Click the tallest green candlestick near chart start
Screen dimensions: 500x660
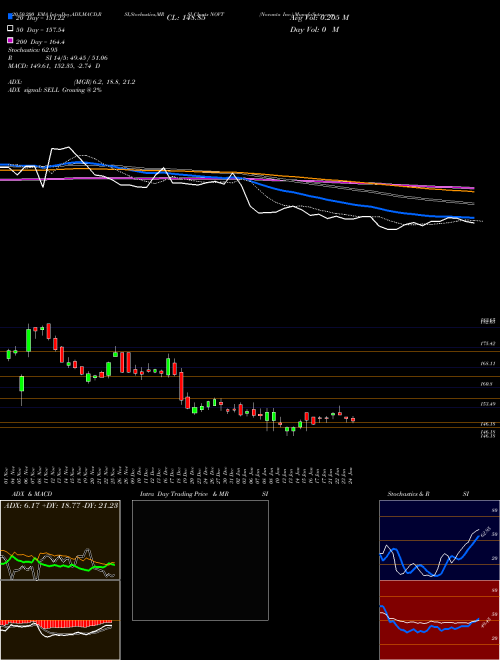click(29, 340)
